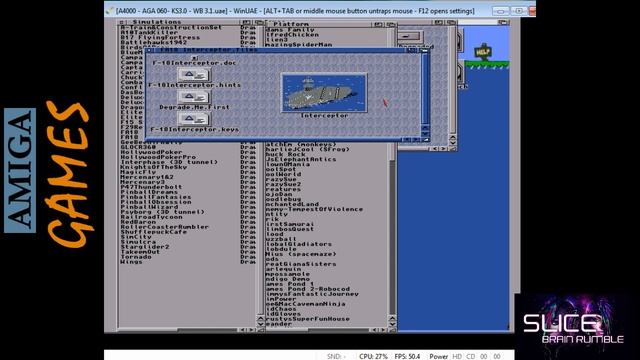The image size is (640, 360).
Task: Click scroll-down arrow in Simulations window
Action: [x=261, y=324]
